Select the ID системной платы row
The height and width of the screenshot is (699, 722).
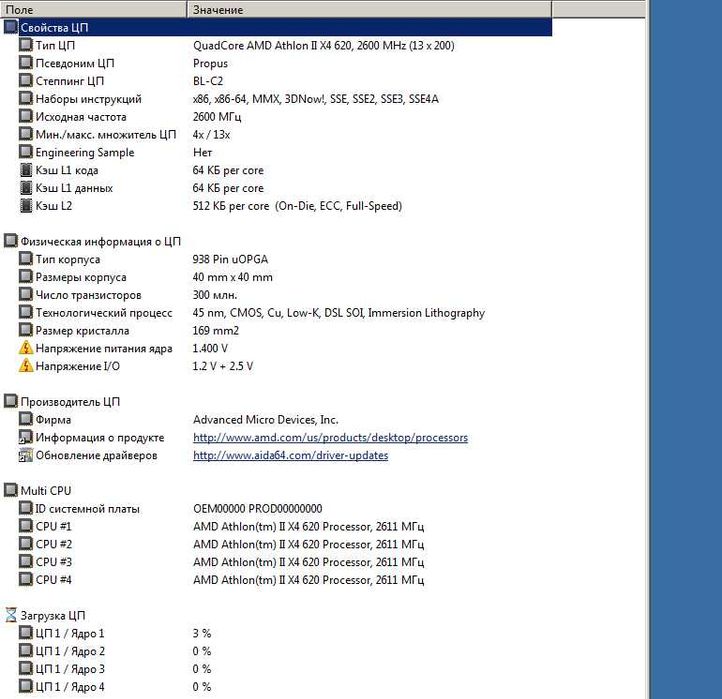(276, 508)
